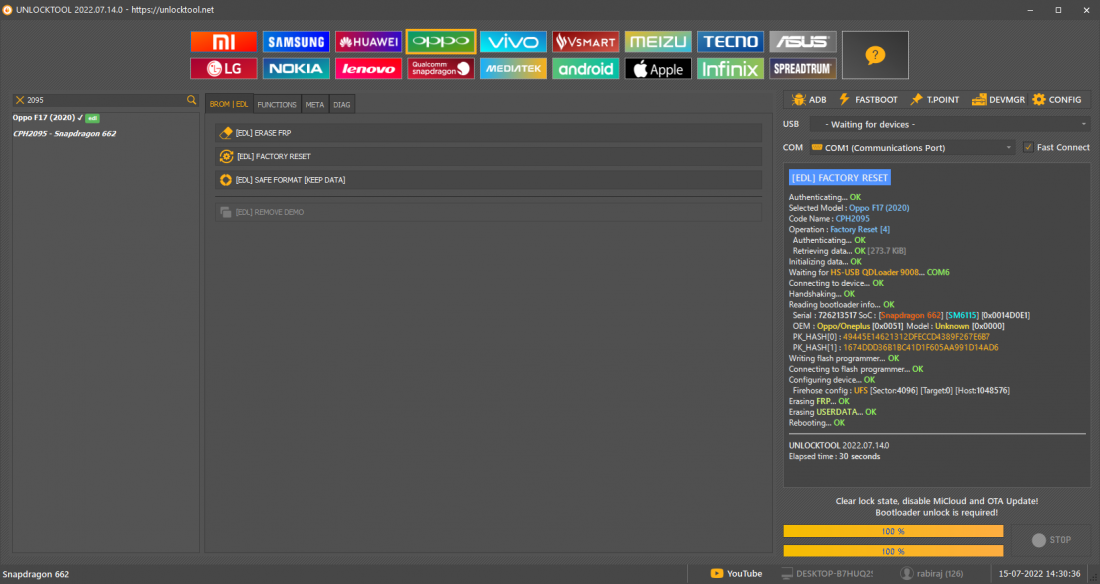Click HS-USB QDLoader 9008 in log
The width and height of the screenshot is (1100, 584).
(x=875, y=272)
